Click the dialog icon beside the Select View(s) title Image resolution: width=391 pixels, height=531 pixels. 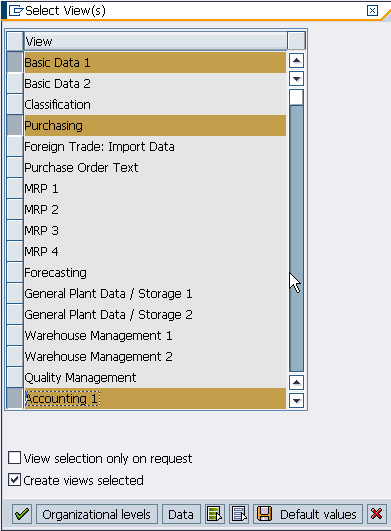[x=15, y=10]
